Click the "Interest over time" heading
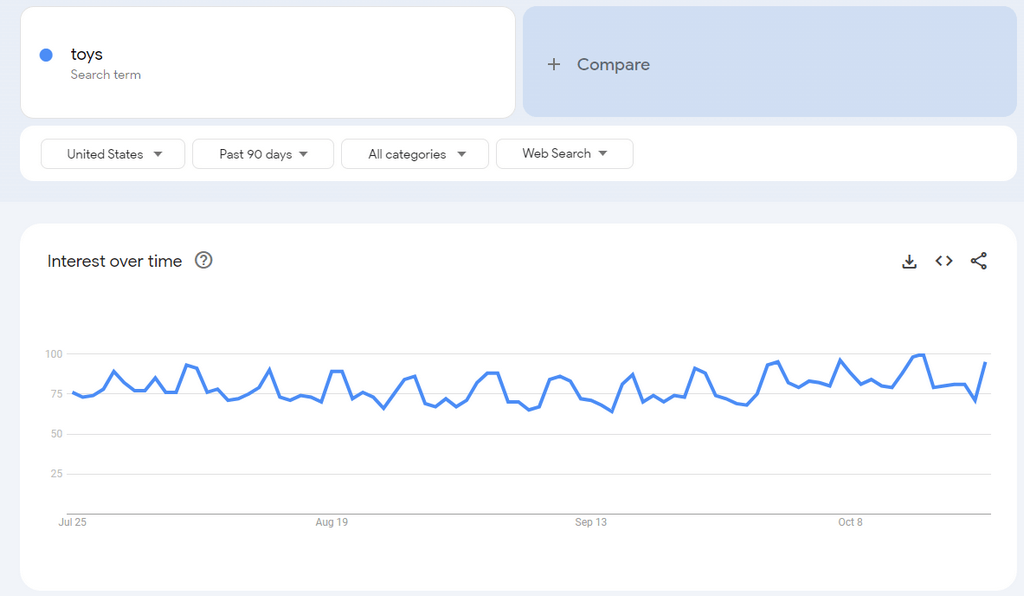Viewport: 1024px width, 596px height. click(x=114, y=261)
